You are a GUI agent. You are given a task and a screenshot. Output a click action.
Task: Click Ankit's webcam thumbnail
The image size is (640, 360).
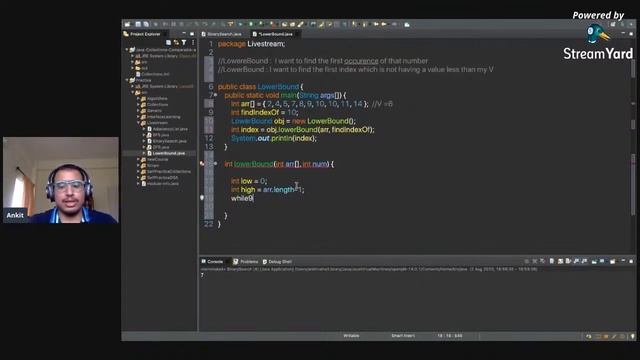[61, 180]
